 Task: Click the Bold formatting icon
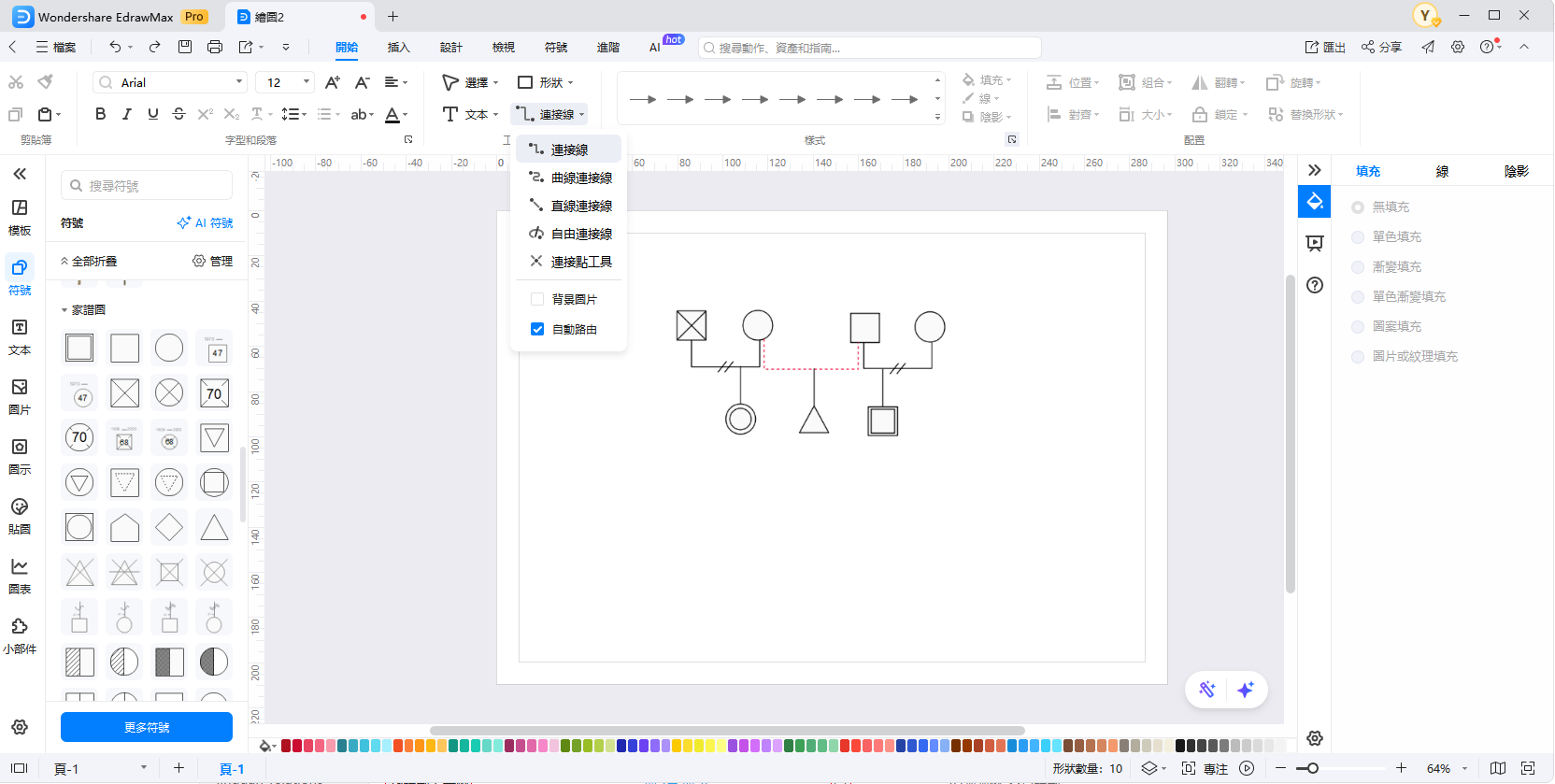[x=101, y=114]
